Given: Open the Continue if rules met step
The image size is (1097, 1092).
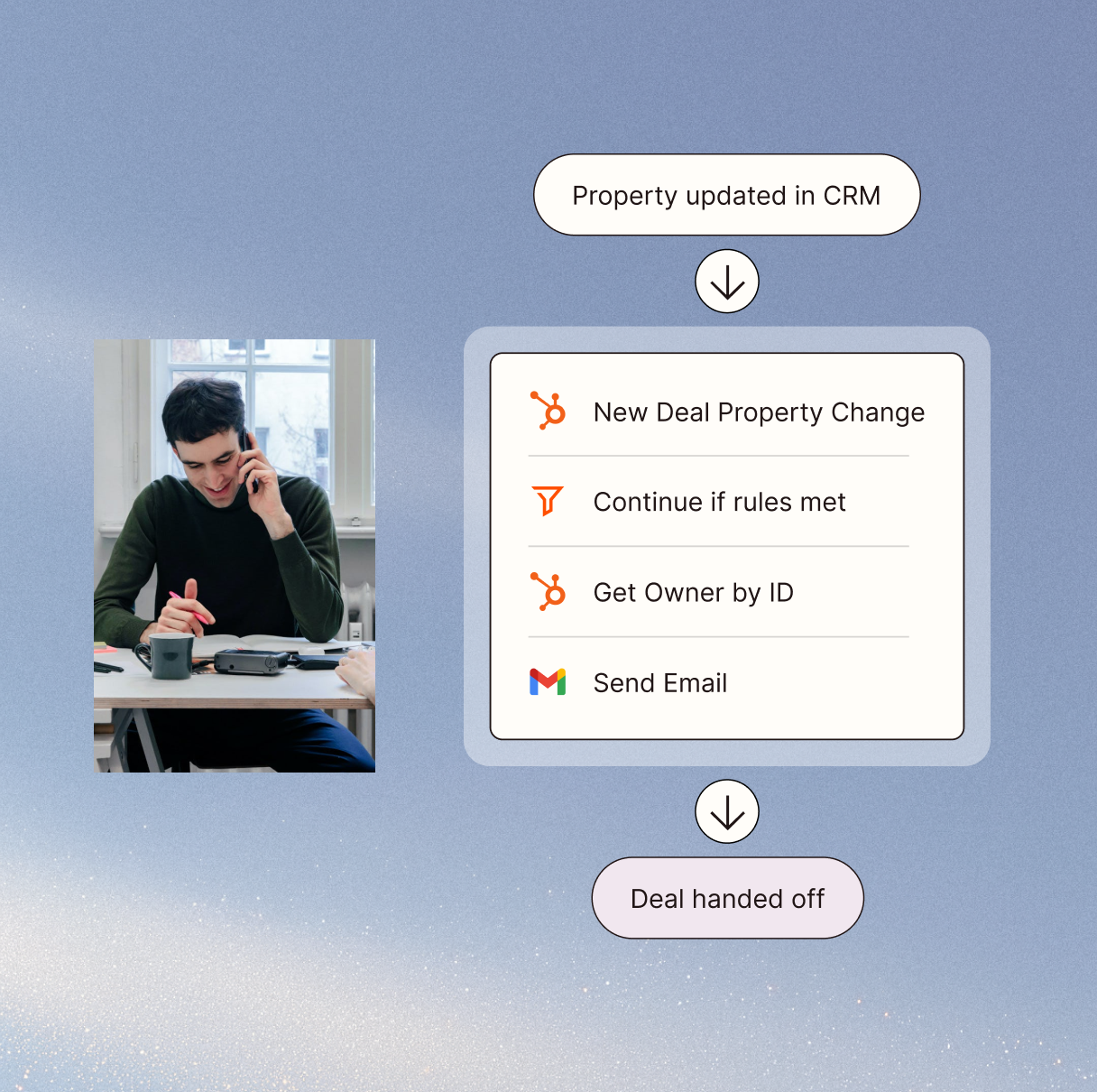Looking at the screenshot, I should coord(719,502).
